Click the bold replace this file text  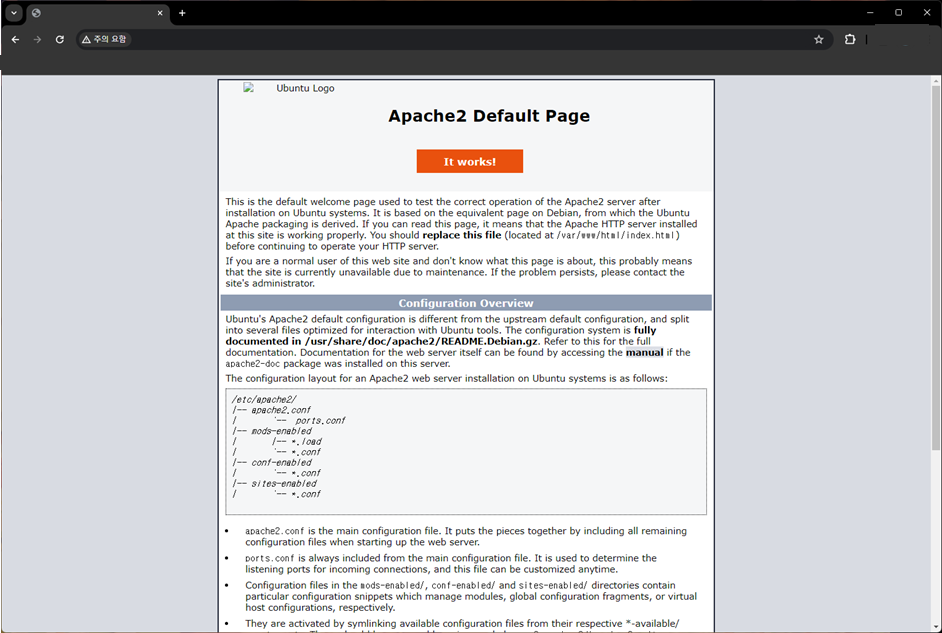pyautogui.click(x=461, y=235)
